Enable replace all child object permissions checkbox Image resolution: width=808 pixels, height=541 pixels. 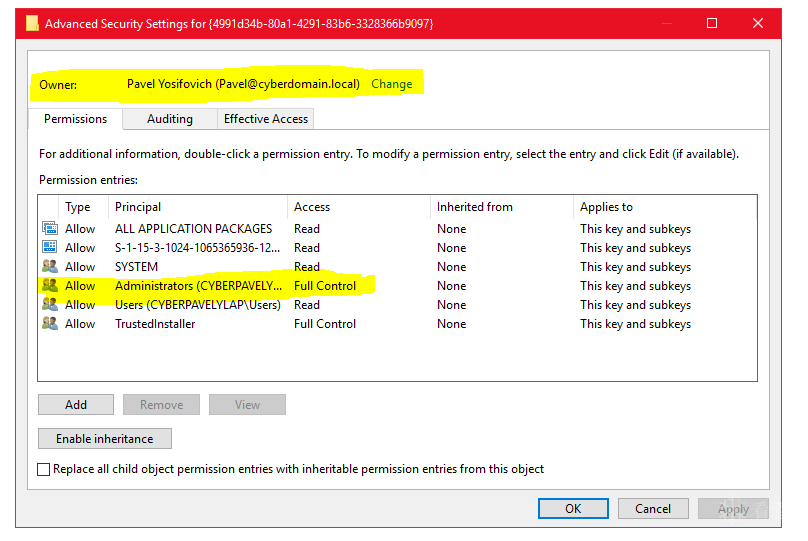44,469
